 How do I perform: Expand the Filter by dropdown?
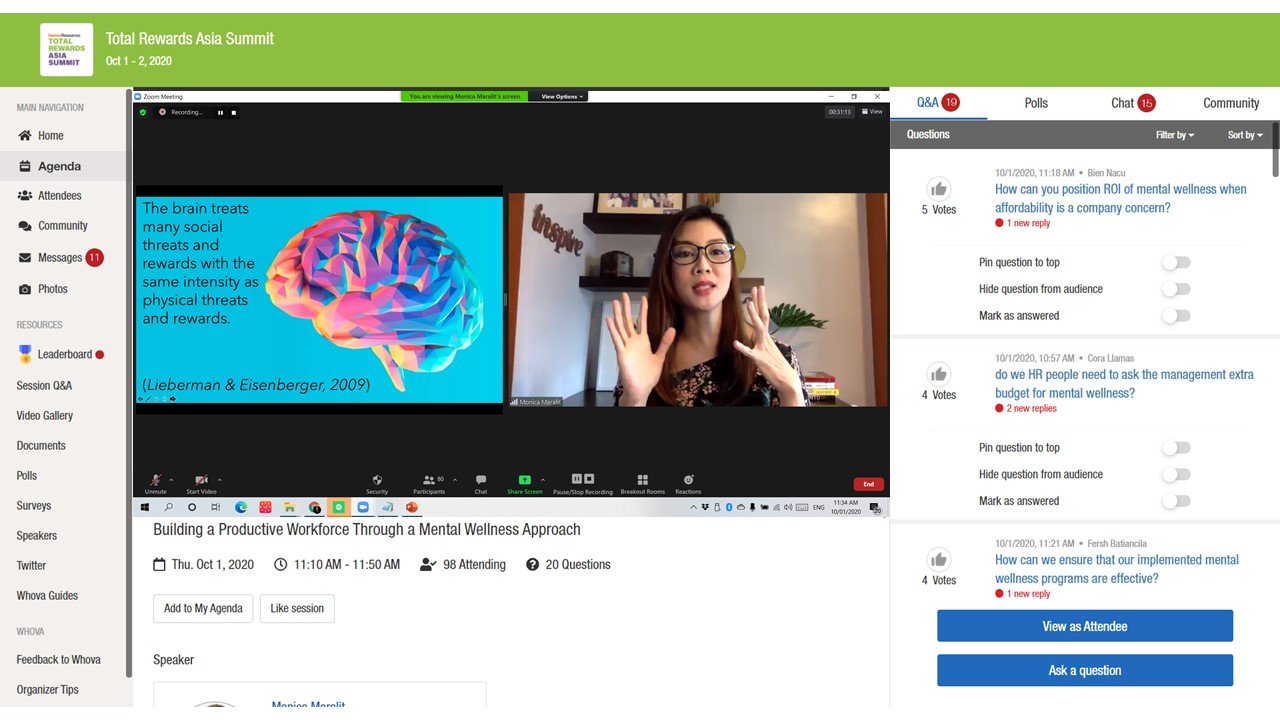coord(1175,135)
